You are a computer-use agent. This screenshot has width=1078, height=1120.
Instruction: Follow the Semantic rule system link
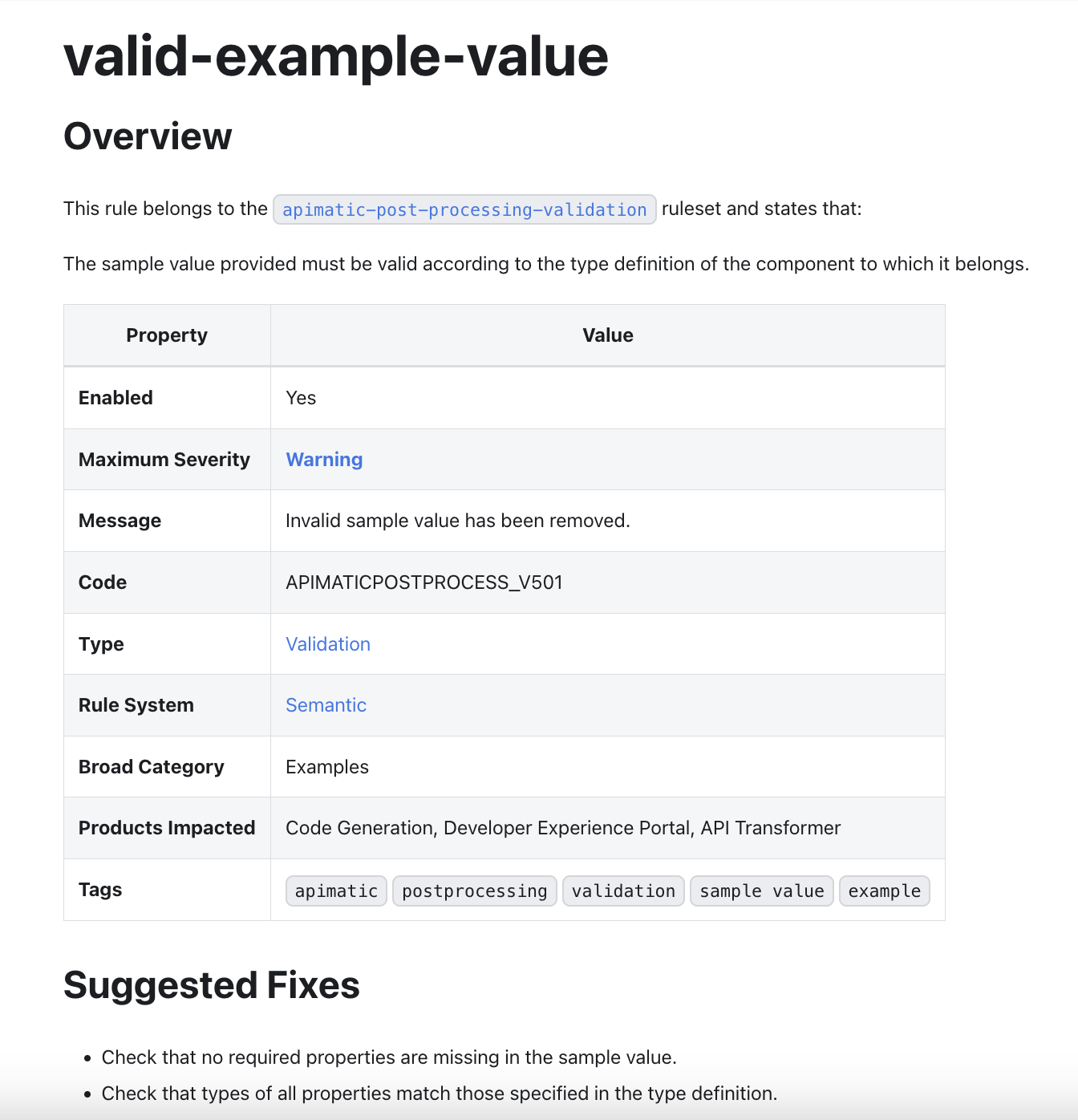click(326, 705)
